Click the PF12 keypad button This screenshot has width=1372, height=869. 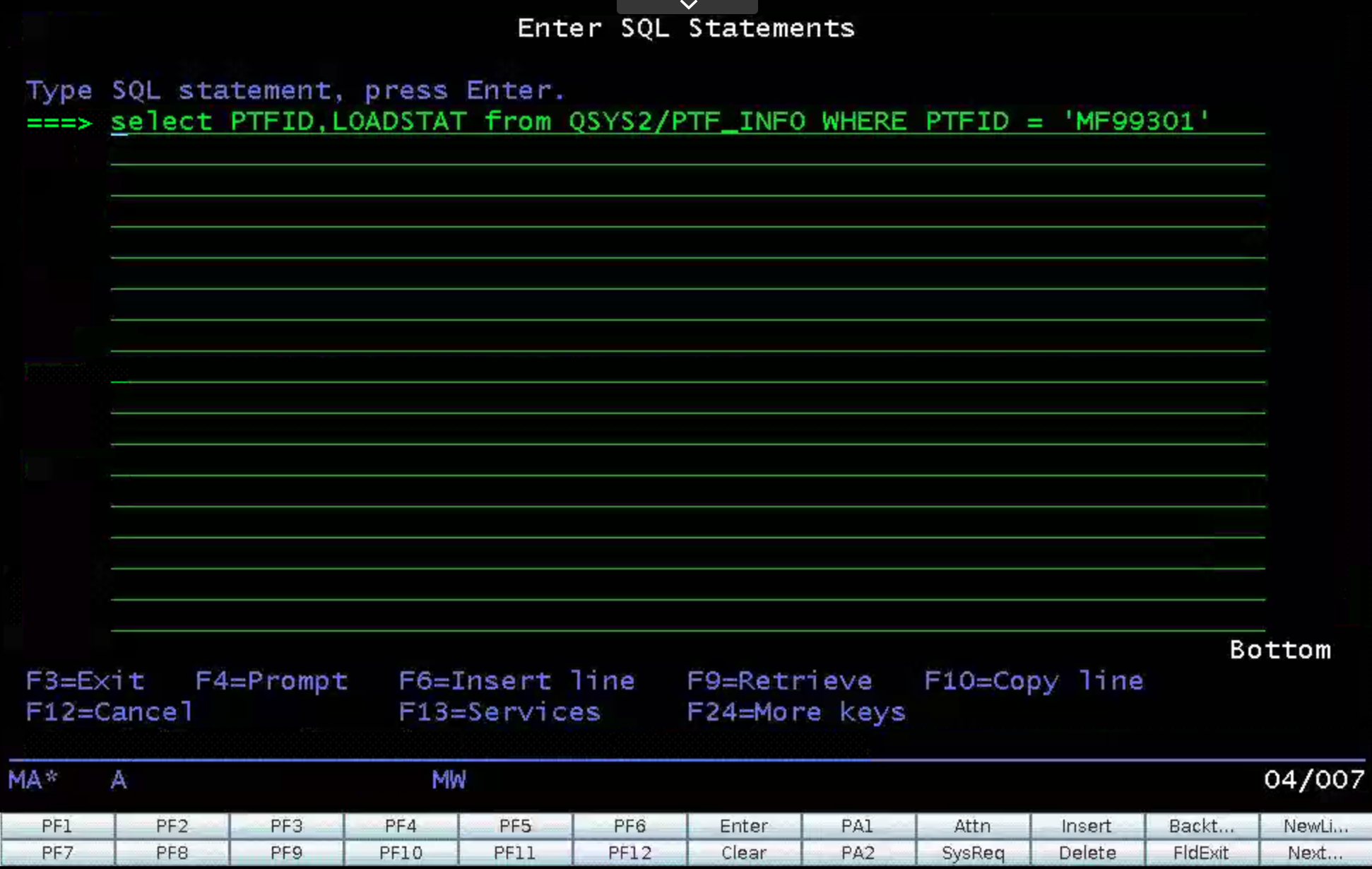[x=629, y=853]
